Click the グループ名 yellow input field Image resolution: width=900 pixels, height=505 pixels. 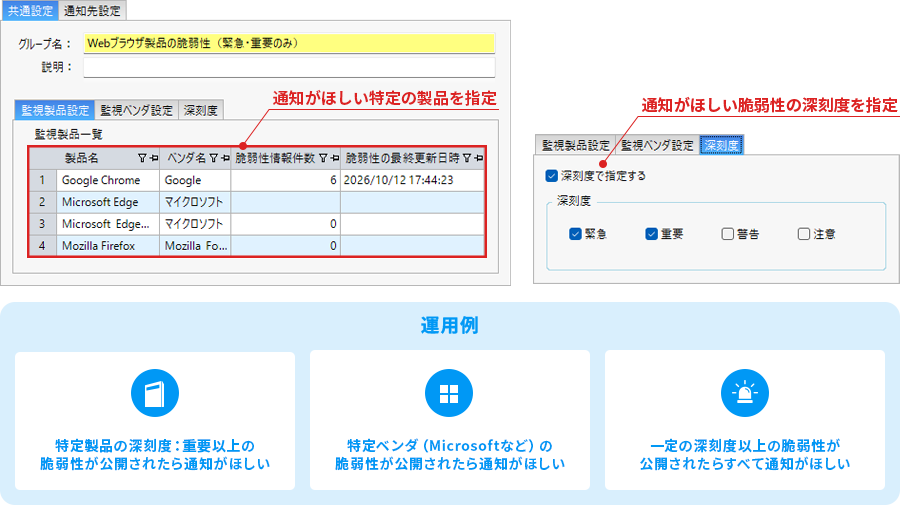pyautogui.click(x=289, y=44)
